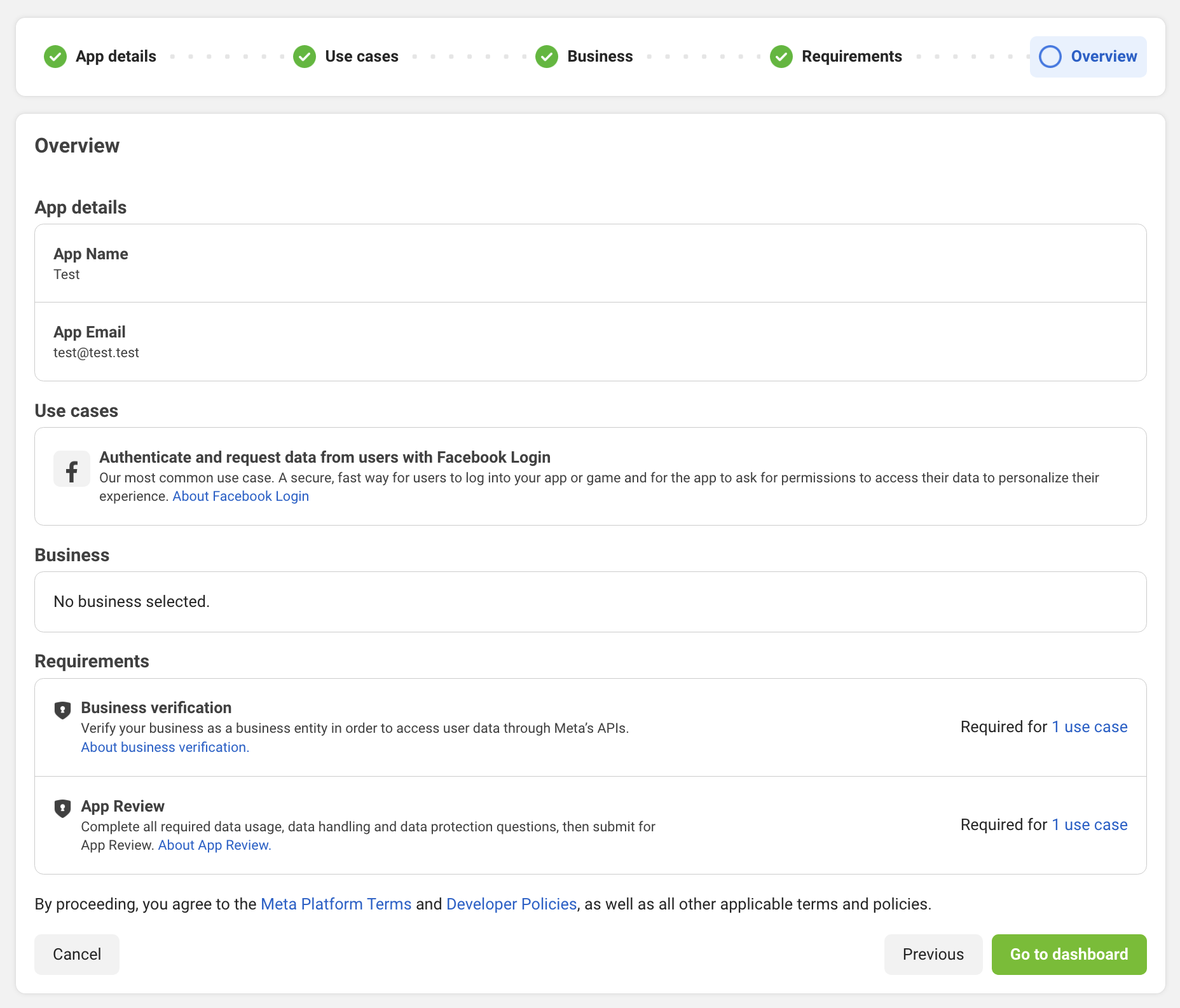Click the Go to dashboard button
Image resolution: width=1180 pixels, height=1008 pixels.
point(1069,955)
